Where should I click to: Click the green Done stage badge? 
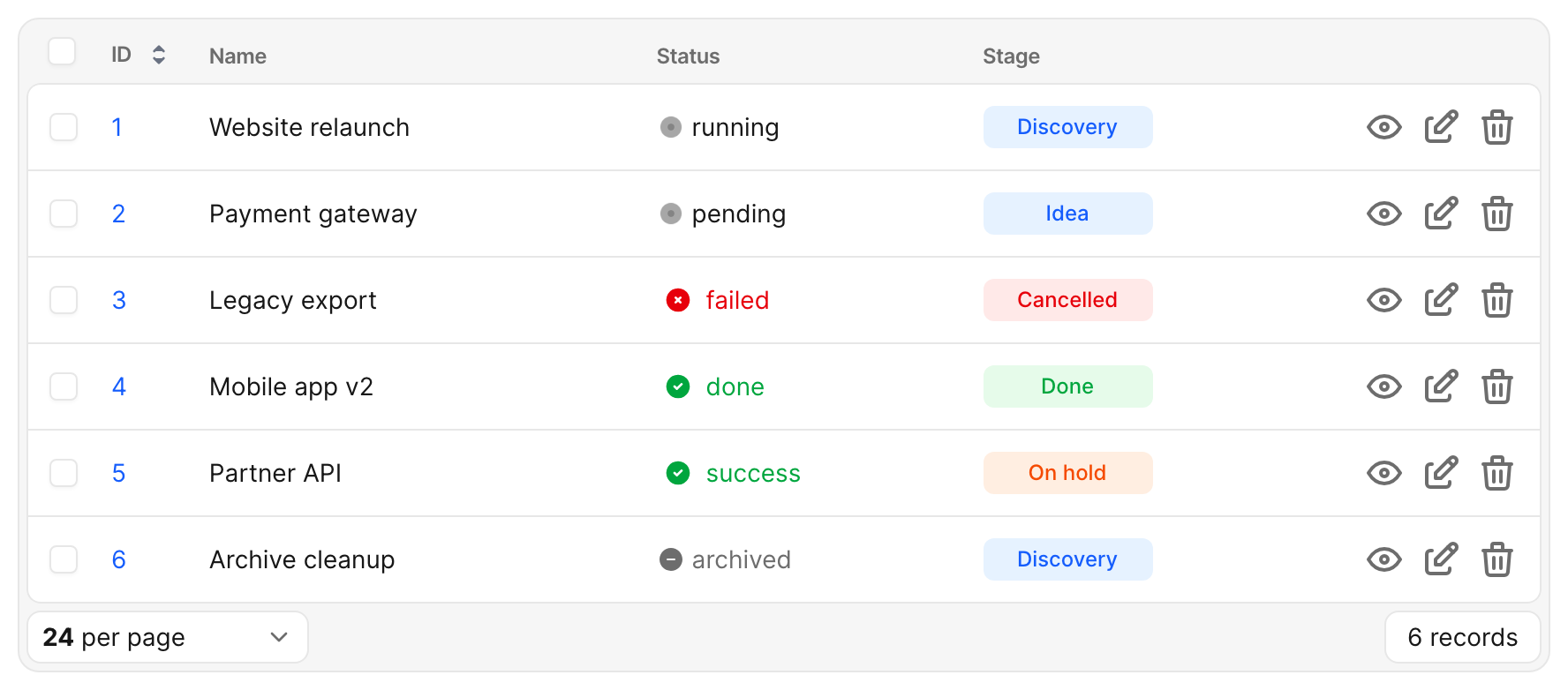pos(1067,386)
